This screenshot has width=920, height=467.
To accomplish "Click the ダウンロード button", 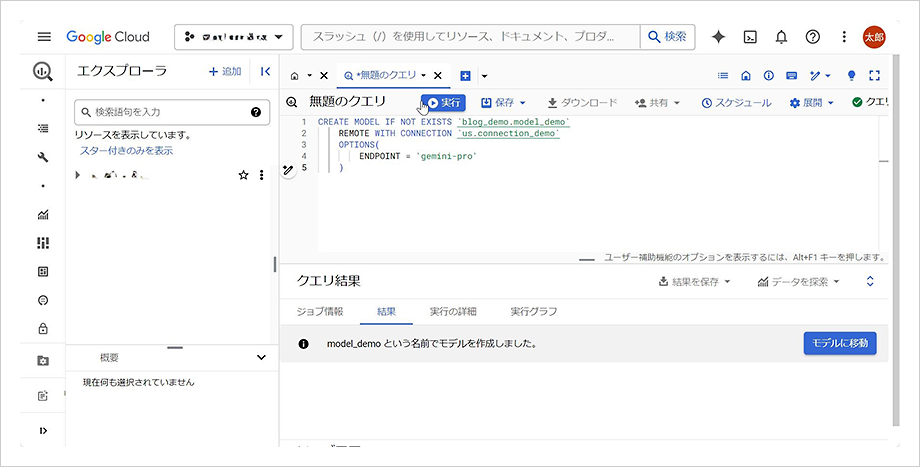I will (582, 103).
